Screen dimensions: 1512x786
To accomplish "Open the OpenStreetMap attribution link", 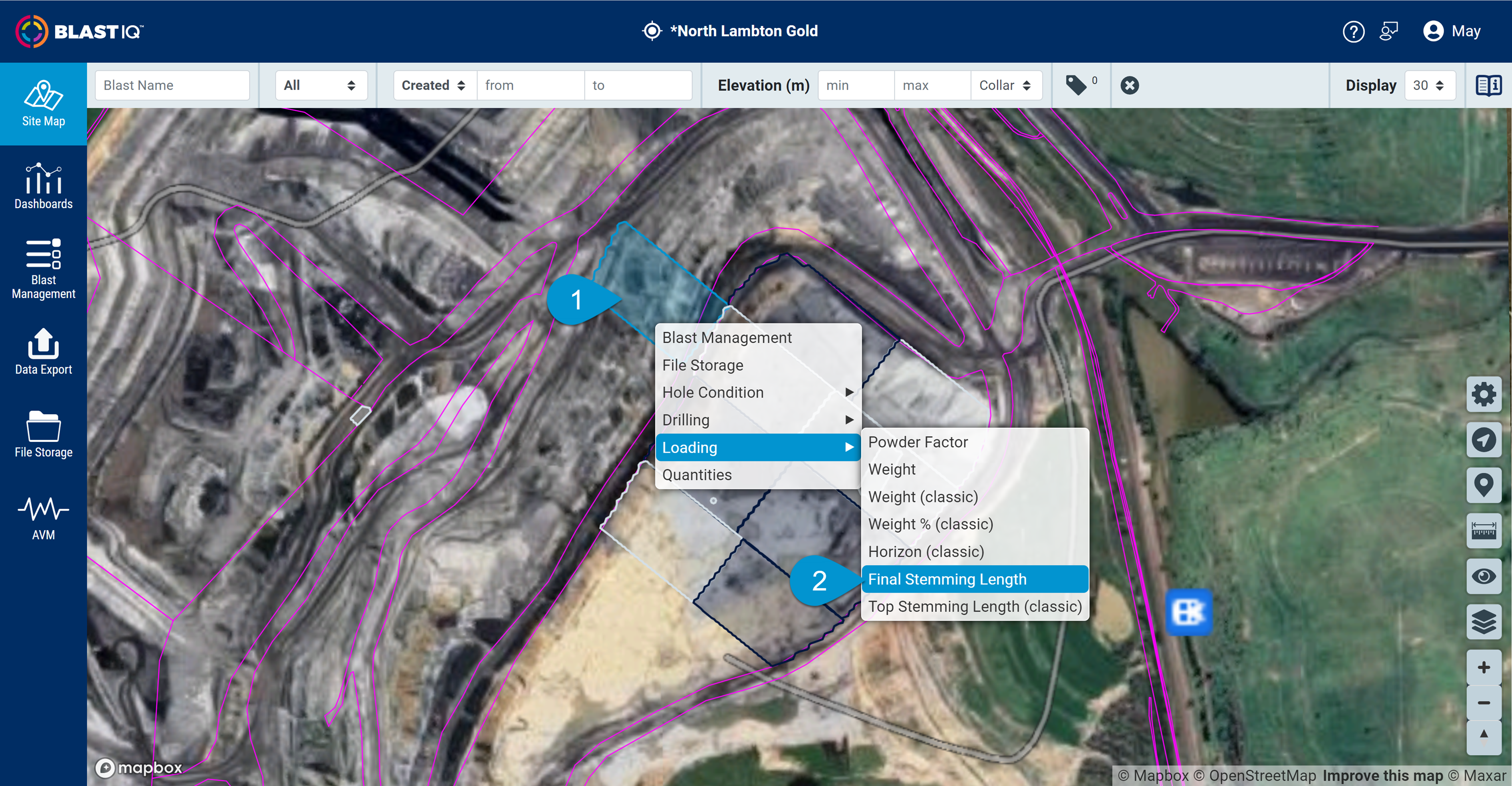I will click(1254, 775).
